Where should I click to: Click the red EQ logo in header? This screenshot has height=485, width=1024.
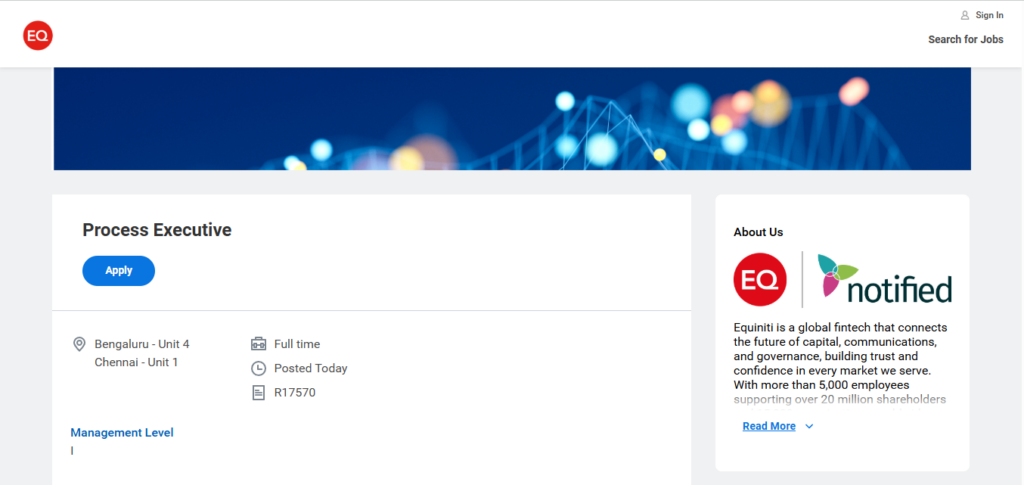click(x=38, y=35)
